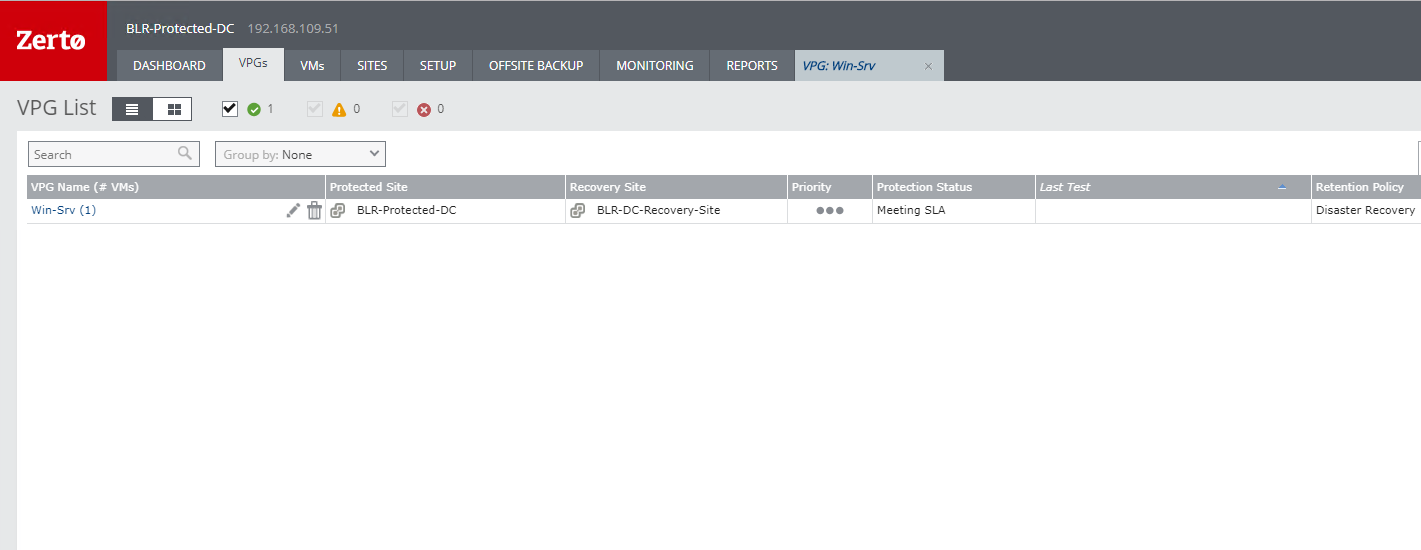Sort by the Last Test column arrow

1283,187
